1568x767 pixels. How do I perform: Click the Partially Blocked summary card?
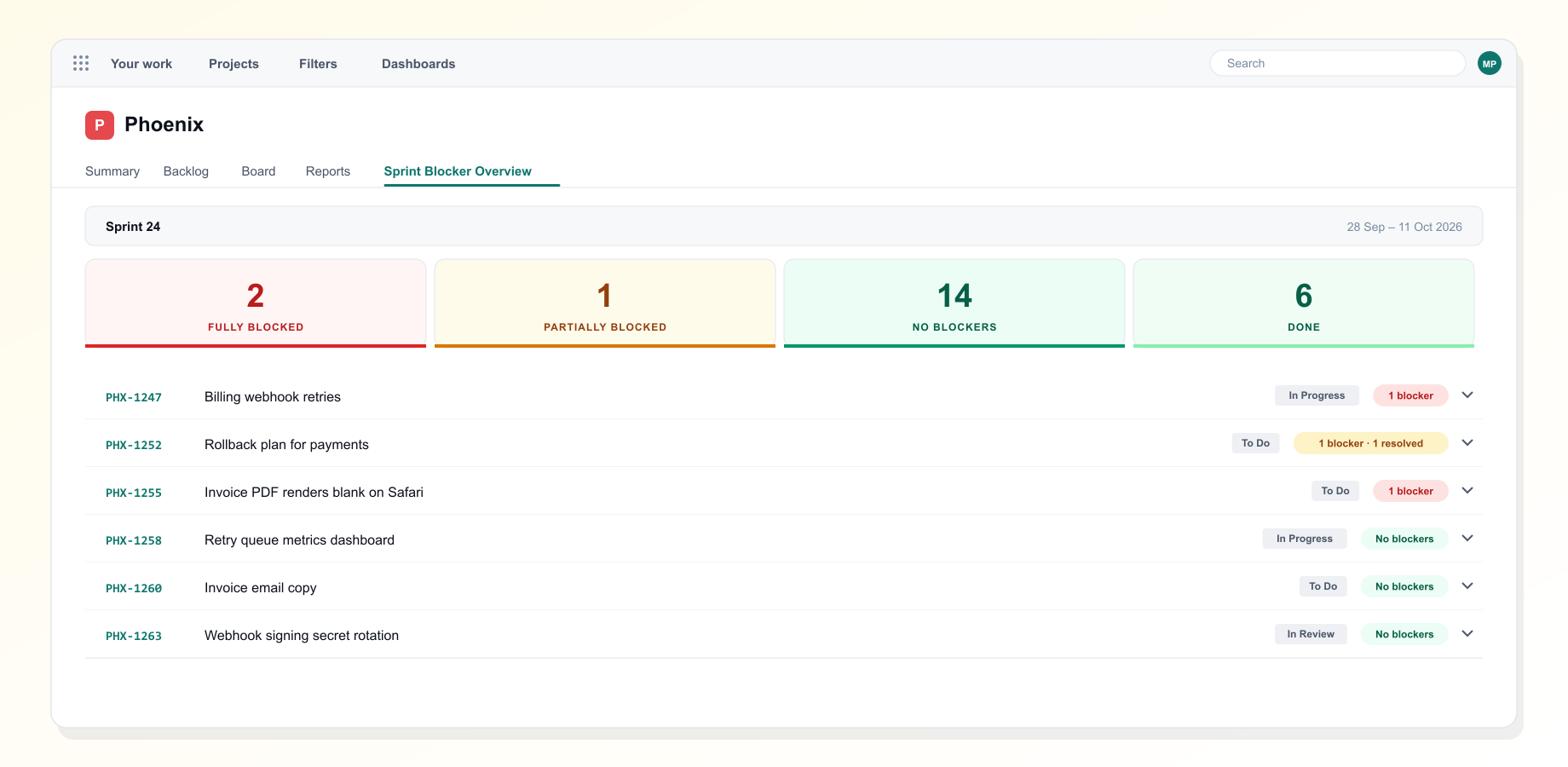point(605,303)
